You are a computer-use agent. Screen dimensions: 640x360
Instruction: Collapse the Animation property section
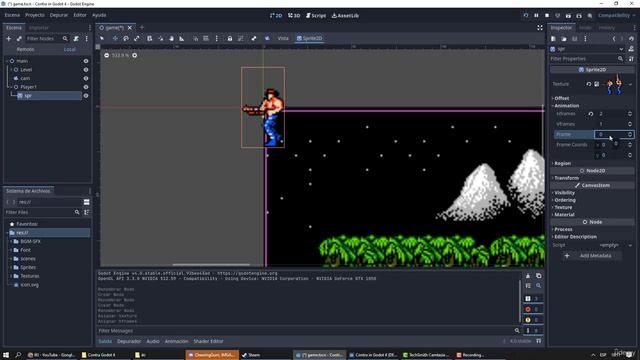[566, 106]
